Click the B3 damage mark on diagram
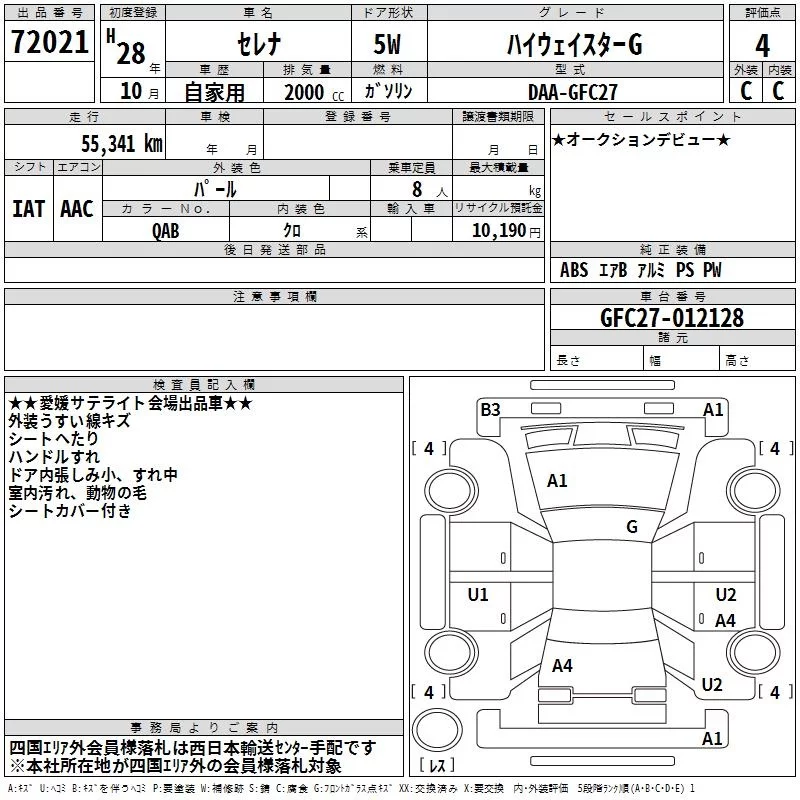Image resolution: width=800 pixels, height=800 pixels. point(490,410)
